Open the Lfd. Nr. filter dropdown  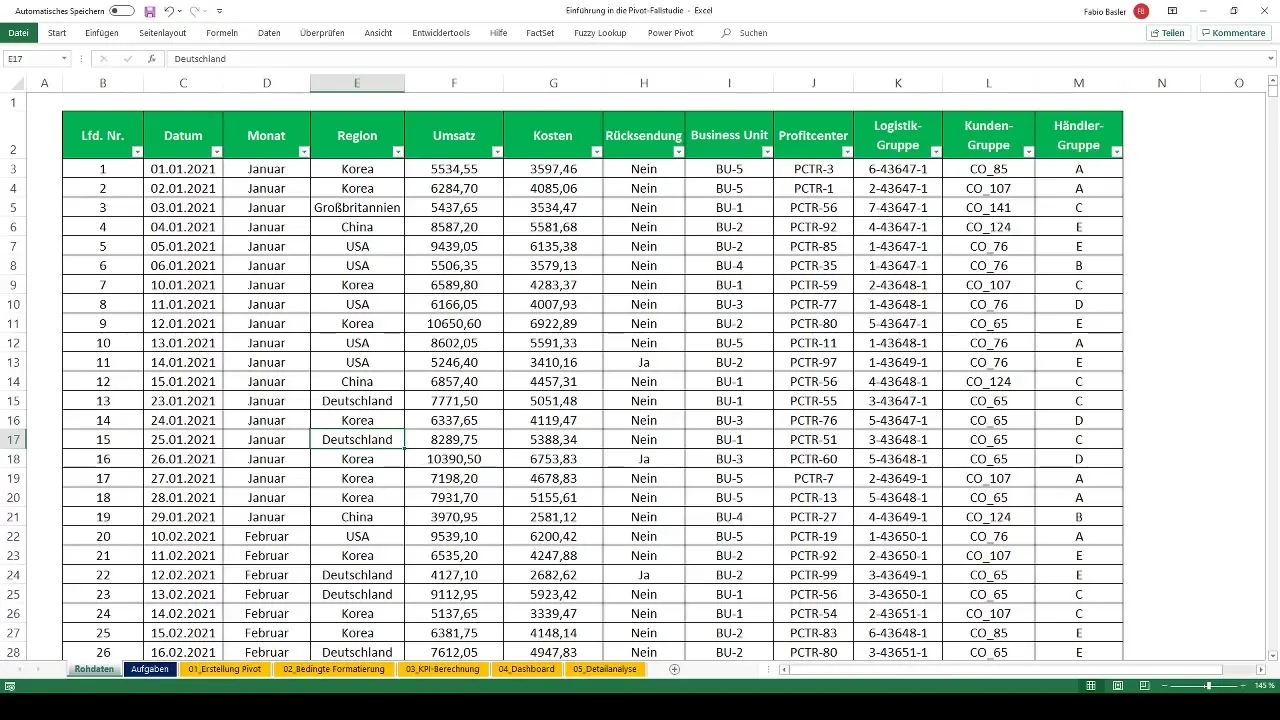[136, 152]
